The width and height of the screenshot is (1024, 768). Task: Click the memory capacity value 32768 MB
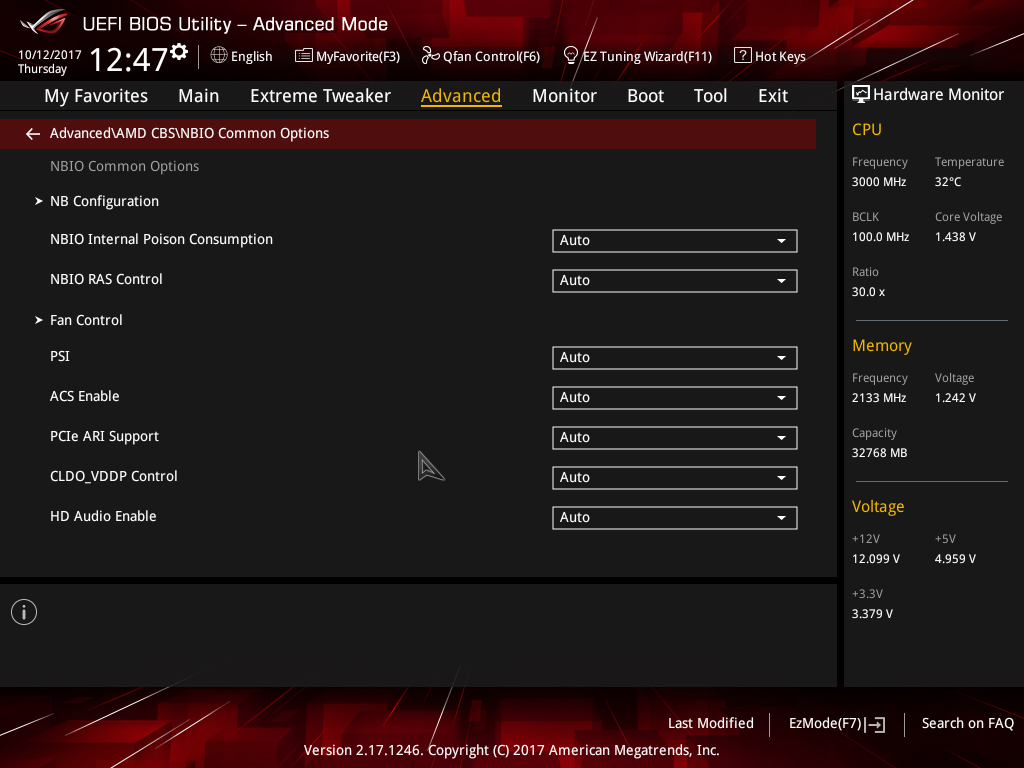click(x=879, y=453)
